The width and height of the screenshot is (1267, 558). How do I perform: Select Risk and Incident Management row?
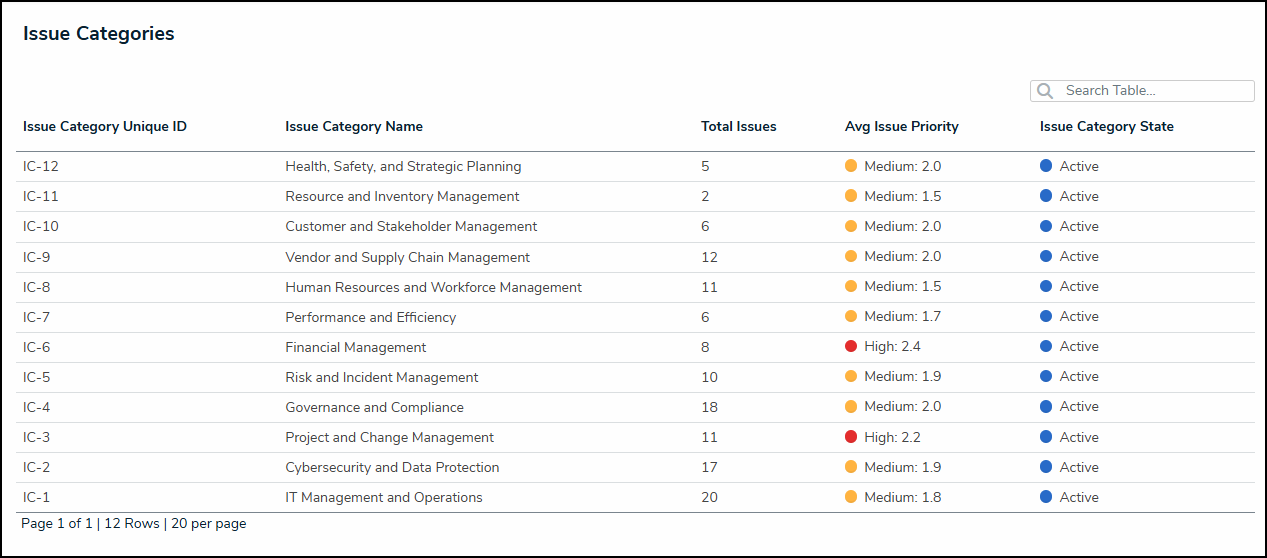(382, 378)
